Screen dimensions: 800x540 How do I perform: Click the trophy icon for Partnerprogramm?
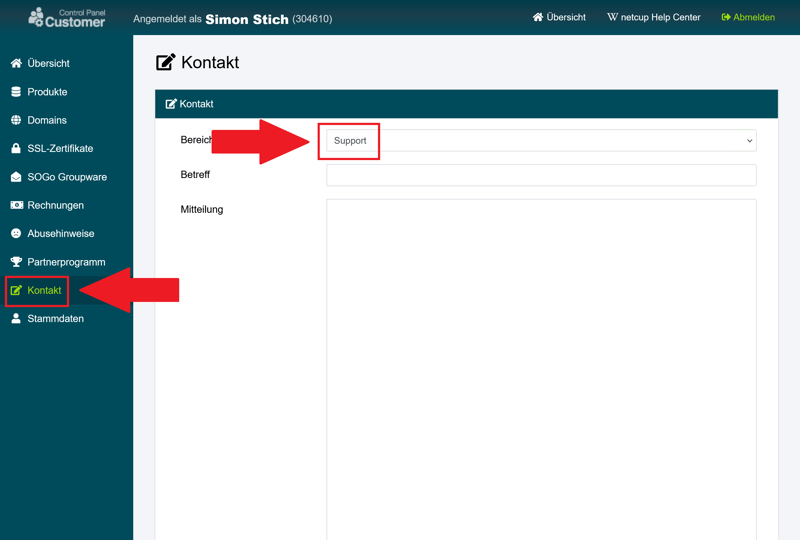(x=16, y=262)
